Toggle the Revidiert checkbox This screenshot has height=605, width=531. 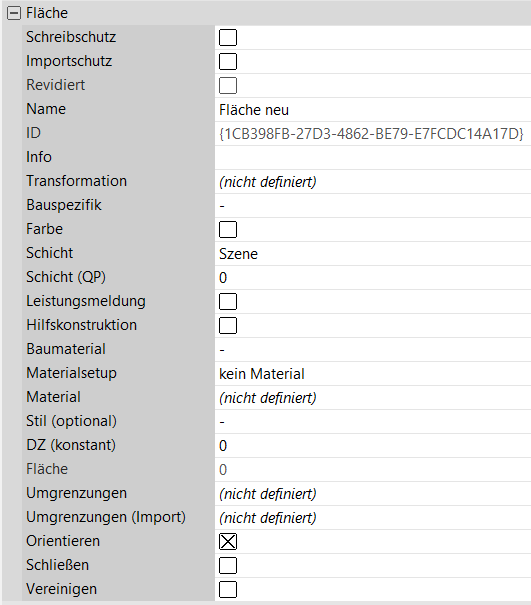[228, 85]
